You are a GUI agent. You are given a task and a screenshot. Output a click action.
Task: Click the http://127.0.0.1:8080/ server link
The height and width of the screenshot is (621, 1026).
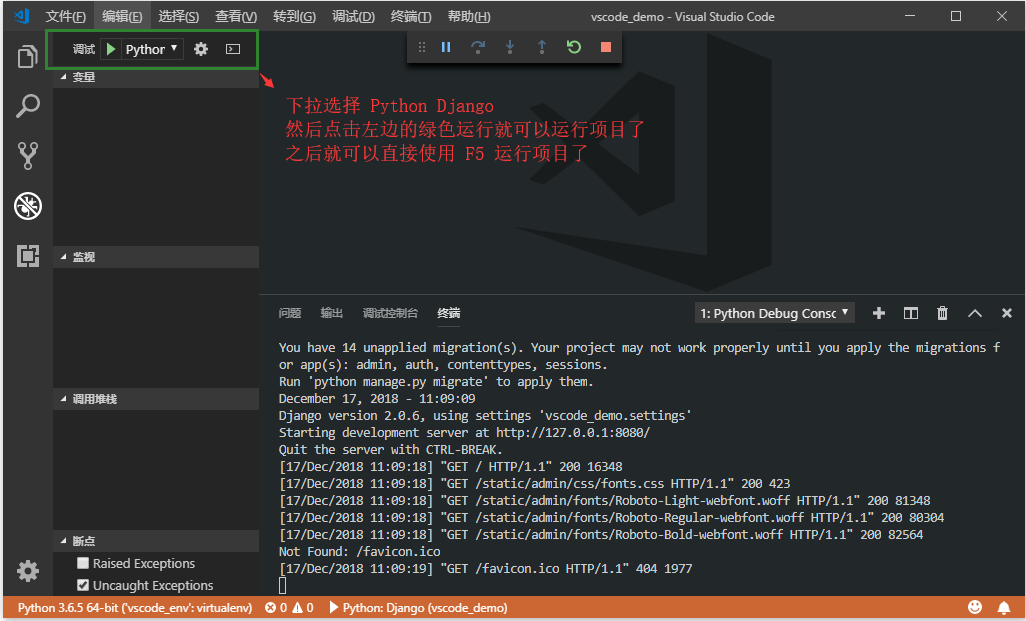573,433
